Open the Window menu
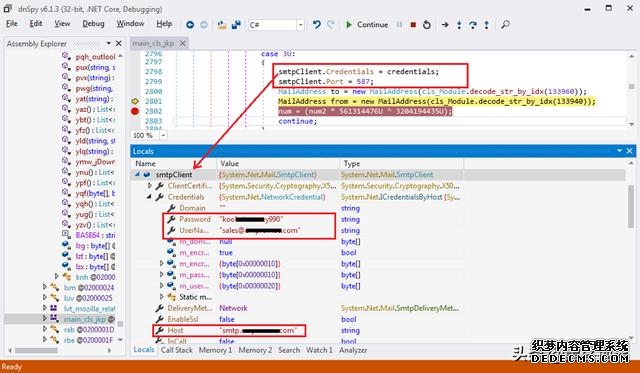The image size is (640, 373). [130, 24]
